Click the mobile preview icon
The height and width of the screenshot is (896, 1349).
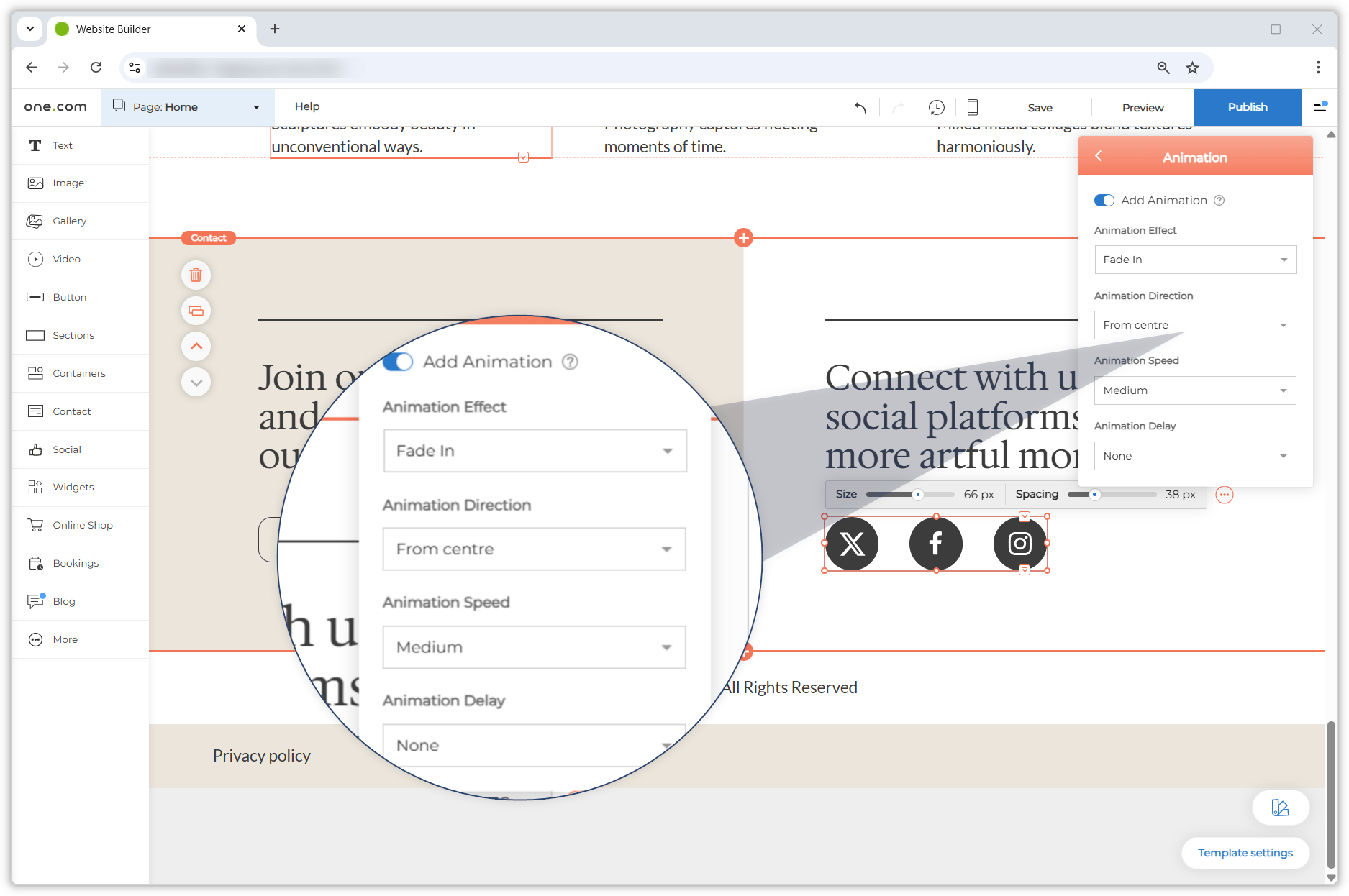[x=972, y=106]
